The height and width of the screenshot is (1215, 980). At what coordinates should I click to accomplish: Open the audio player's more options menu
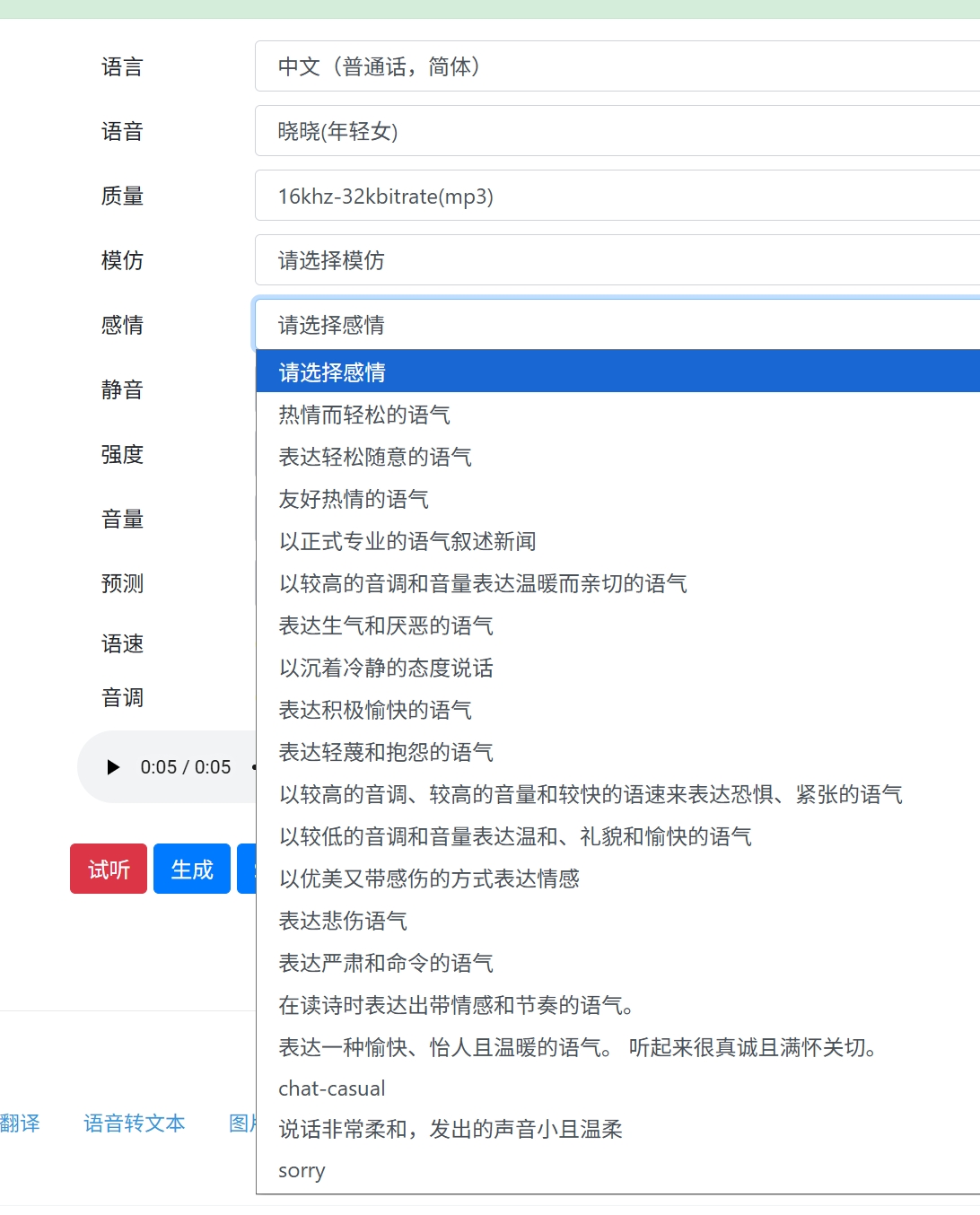click(254, 767)
